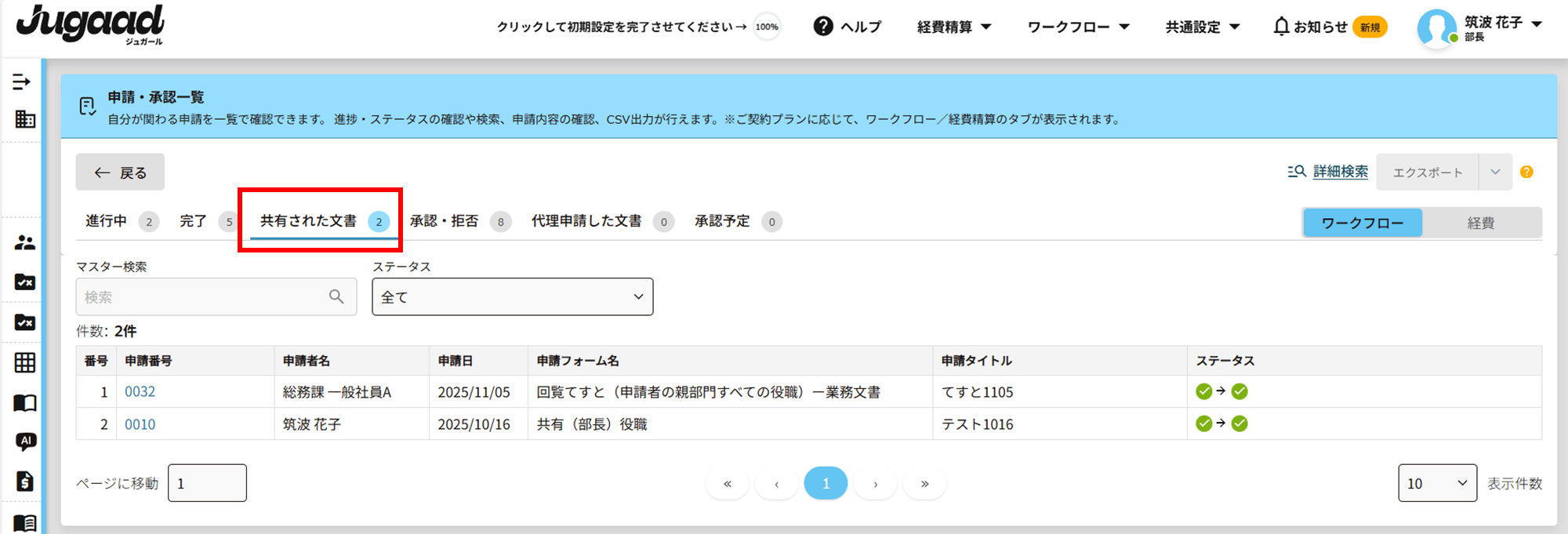
Task: Open the 表示件数 page size dropdown
Action: [x=1436, y=483]
